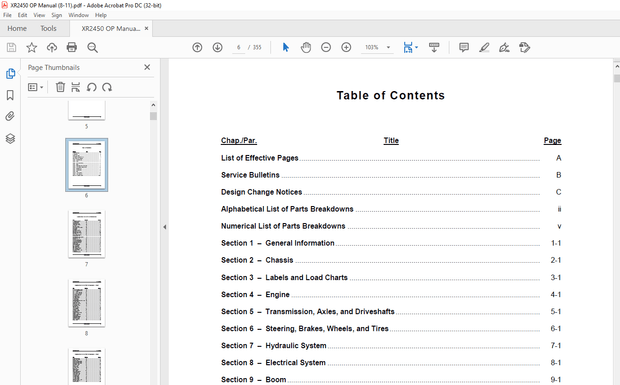Close the XR2450 document tab
The width and height of the screenshot is (620, 385).
click(x=146, y=28)
